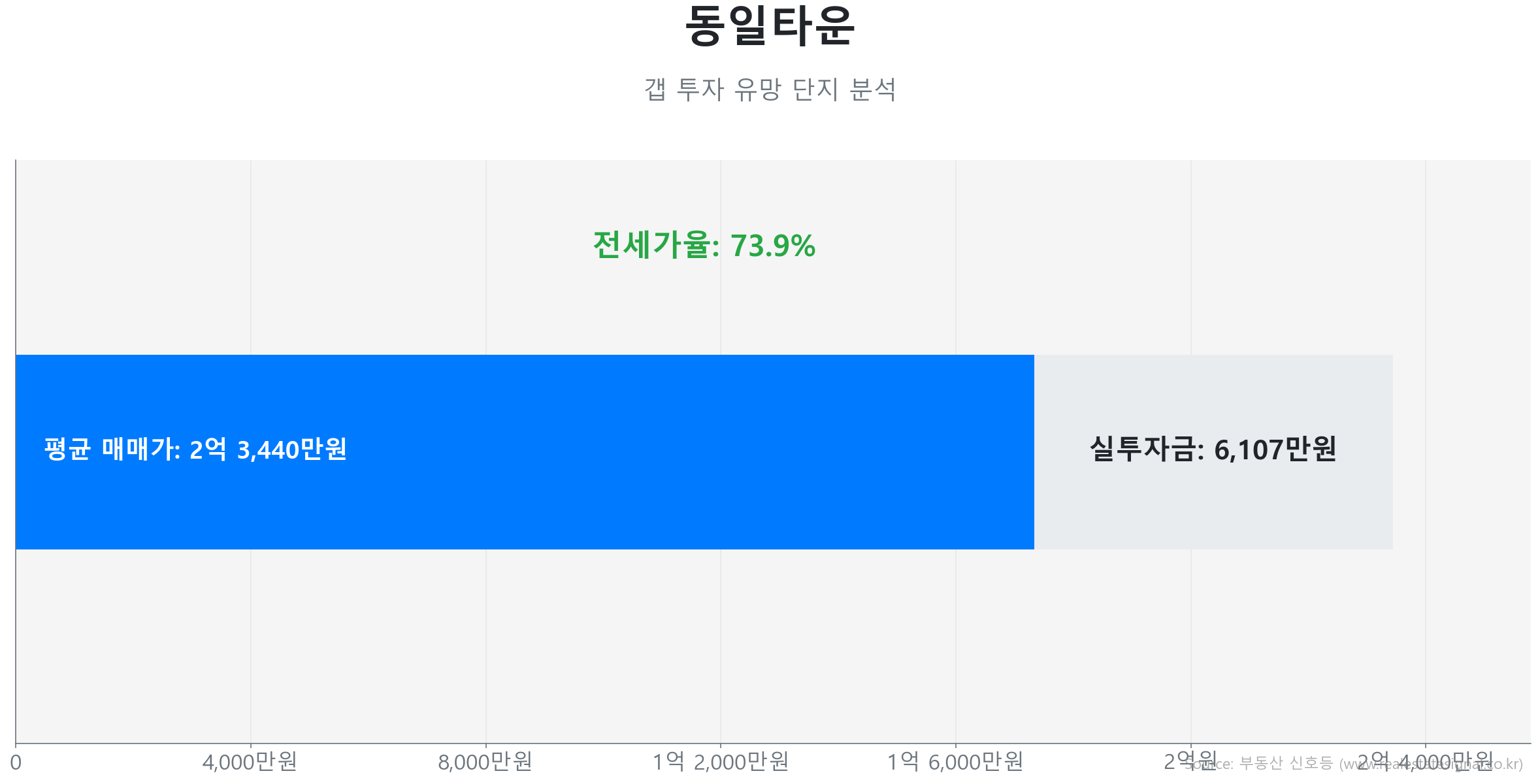Click the chart title 동일타운

pyautogui.click(x=769, y=27)
